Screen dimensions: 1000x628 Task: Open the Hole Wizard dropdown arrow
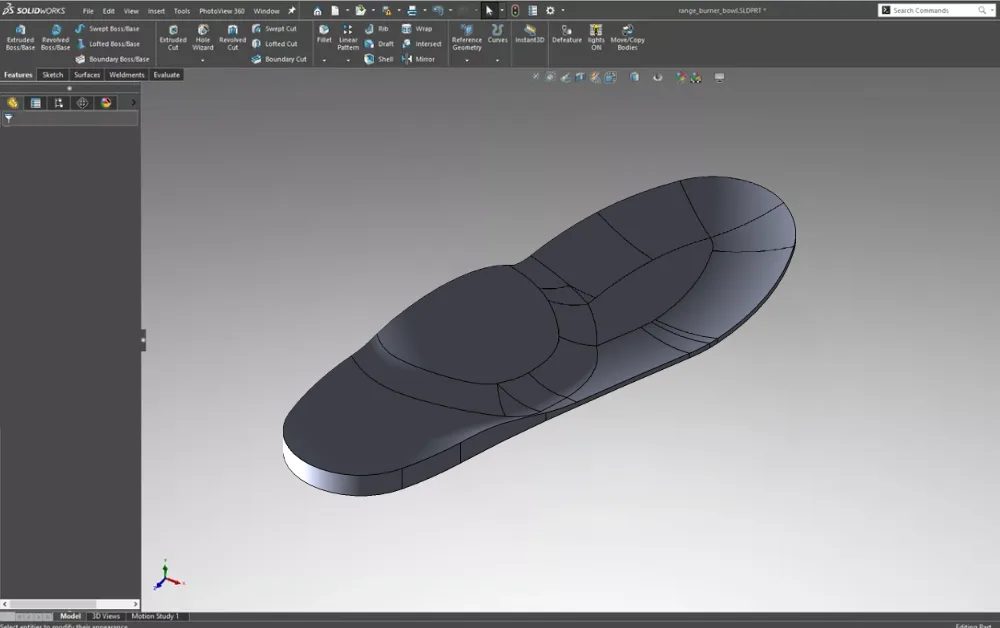203,61
